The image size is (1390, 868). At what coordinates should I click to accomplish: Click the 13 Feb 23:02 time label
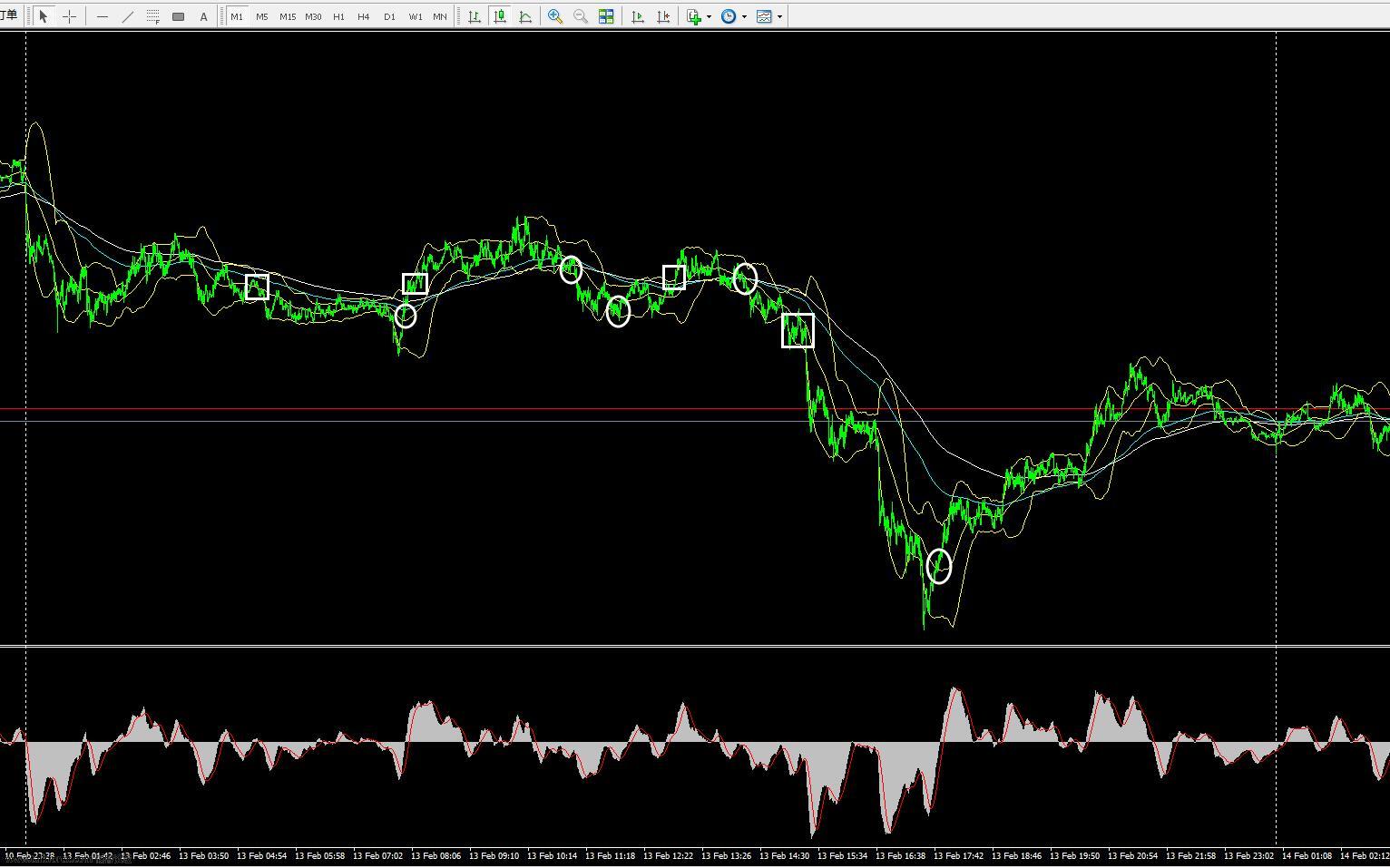point(1250,855)
